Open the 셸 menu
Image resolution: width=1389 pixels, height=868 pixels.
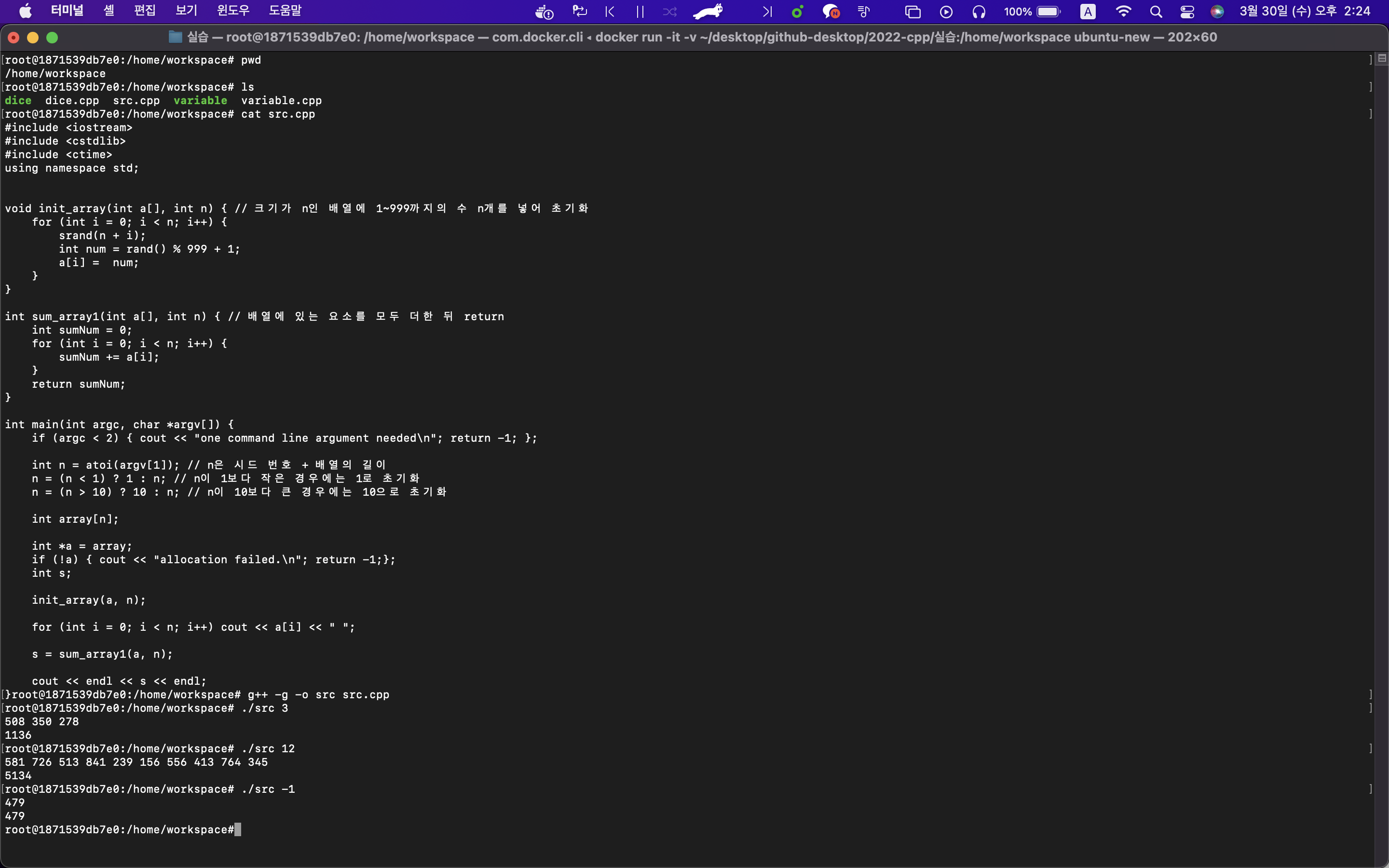pyautogui.click(x=109, y=10)
